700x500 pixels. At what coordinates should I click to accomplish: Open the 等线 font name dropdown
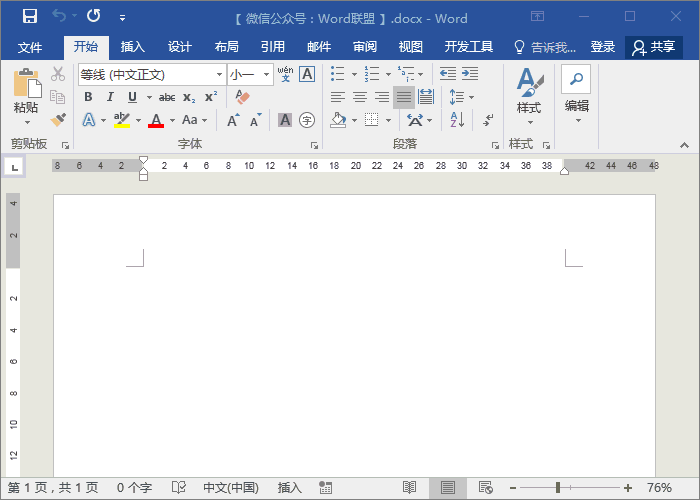(x=219, y=75)
